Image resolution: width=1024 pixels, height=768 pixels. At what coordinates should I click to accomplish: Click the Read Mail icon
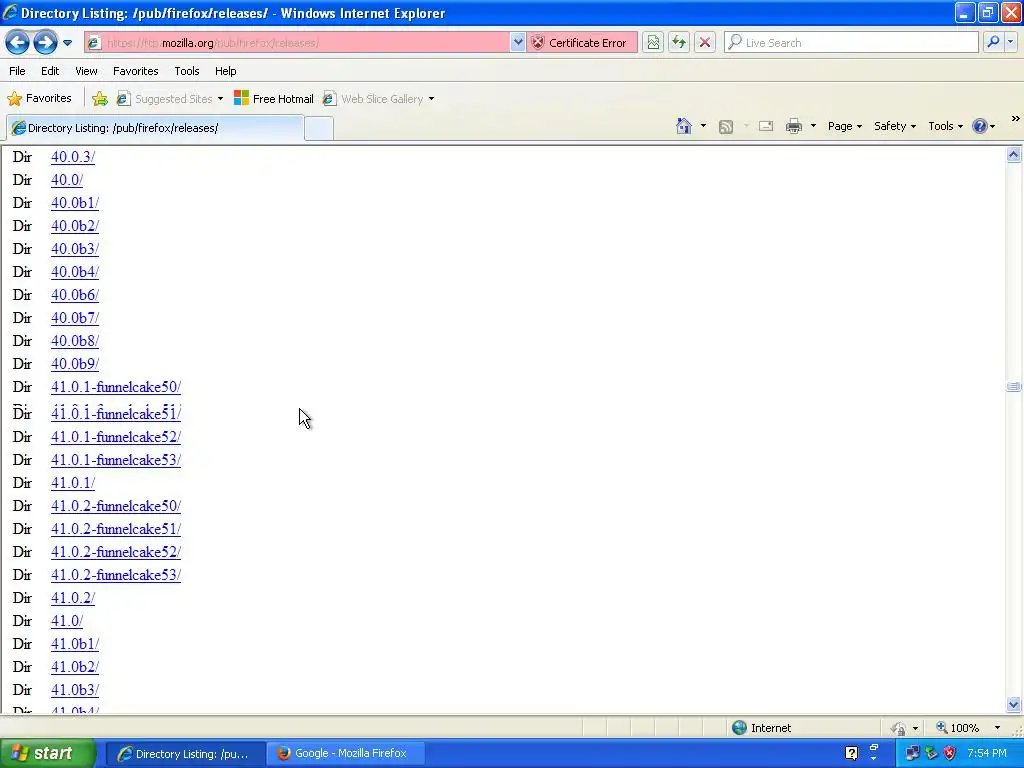(766, 126)
